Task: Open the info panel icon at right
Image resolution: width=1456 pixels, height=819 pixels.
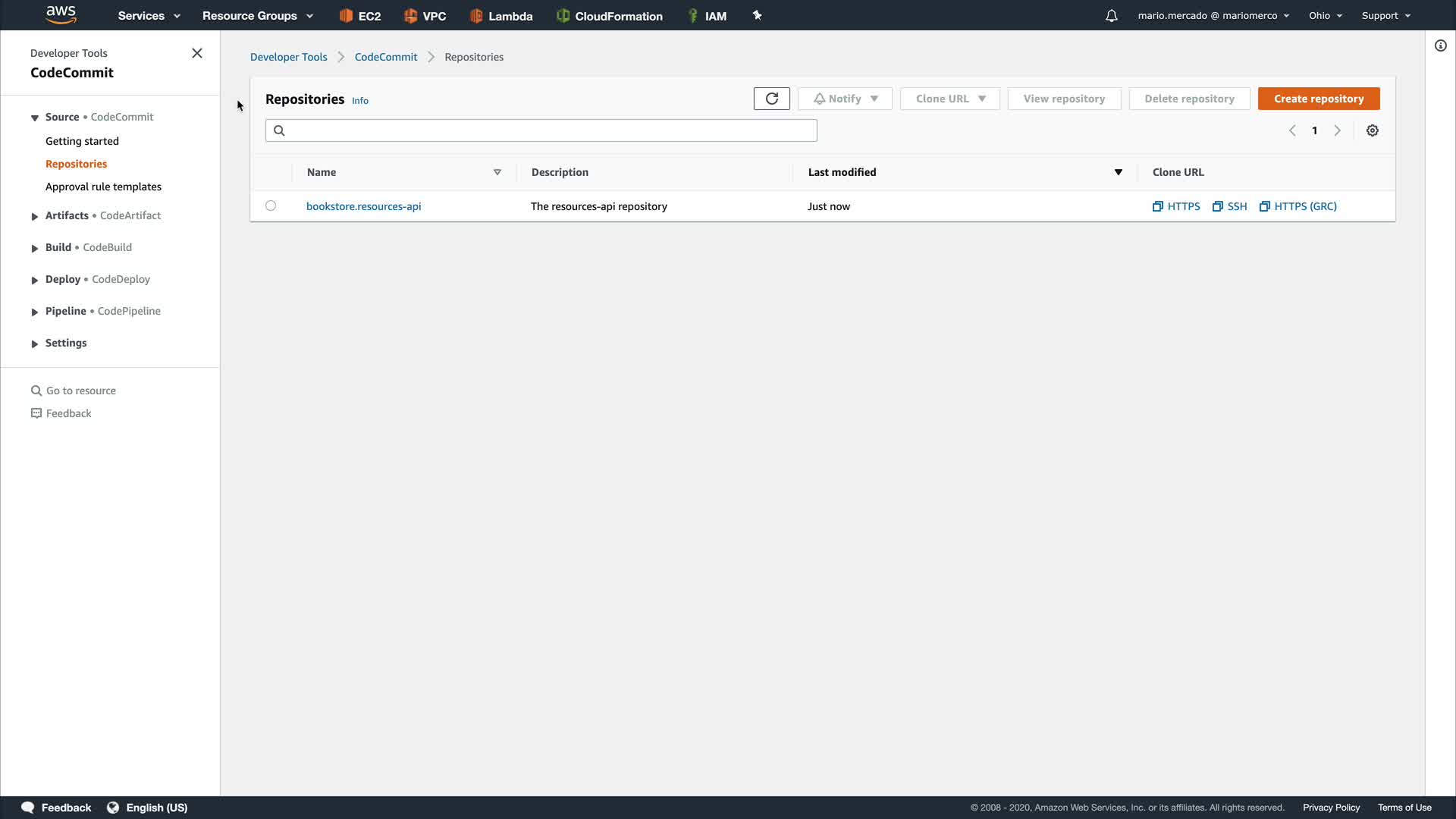Action: click(x=1440, y=45)
